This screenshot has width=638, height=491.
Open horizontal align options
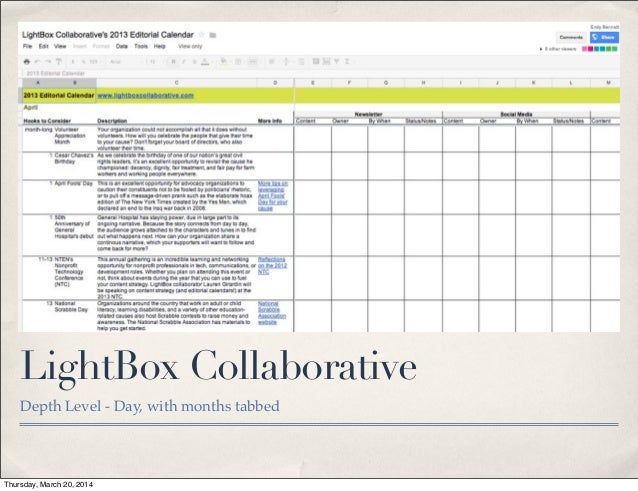[271, 61]
